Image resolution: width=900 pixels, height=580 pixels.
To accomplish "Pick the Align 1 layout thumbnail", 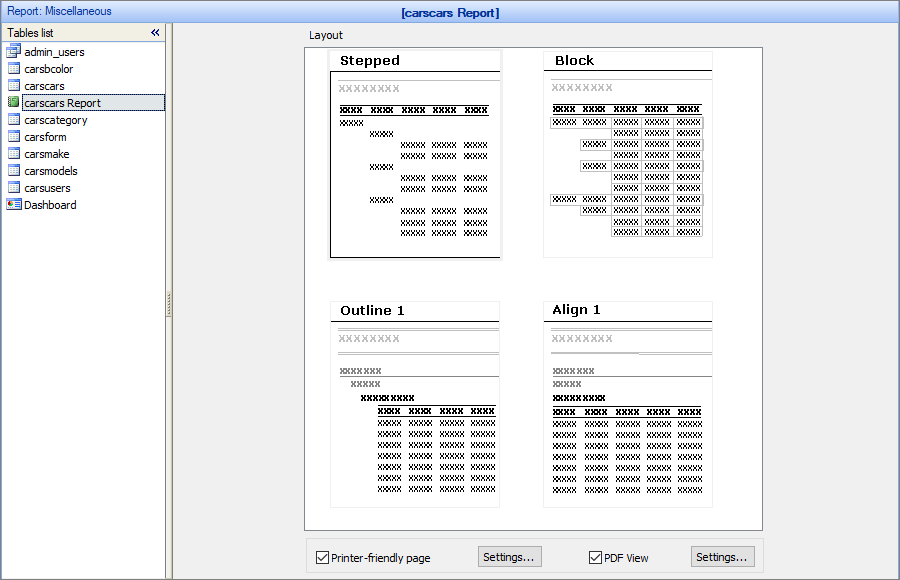I will 628,405.
